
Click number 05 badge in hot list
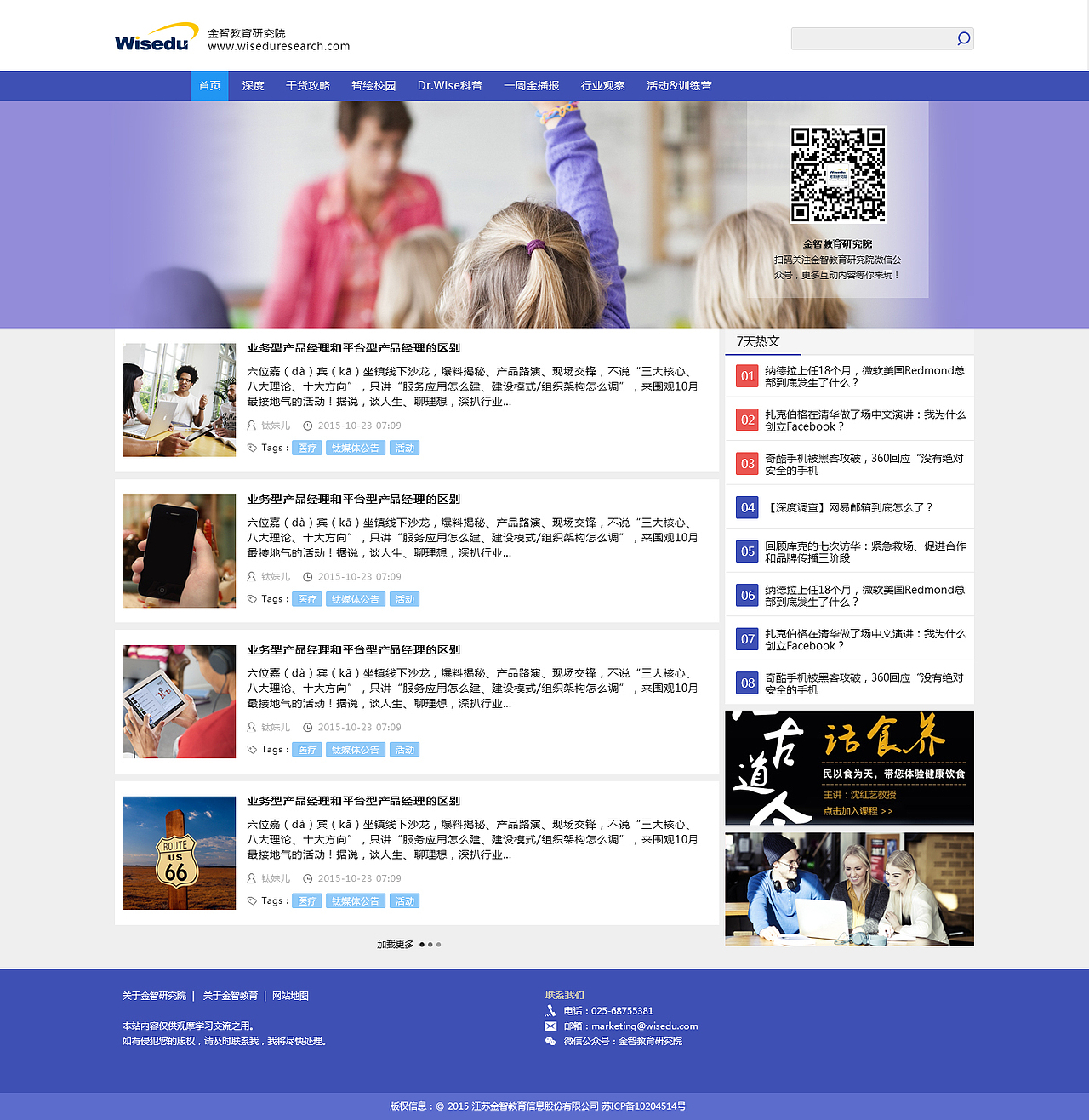click(x=747, y=551)
